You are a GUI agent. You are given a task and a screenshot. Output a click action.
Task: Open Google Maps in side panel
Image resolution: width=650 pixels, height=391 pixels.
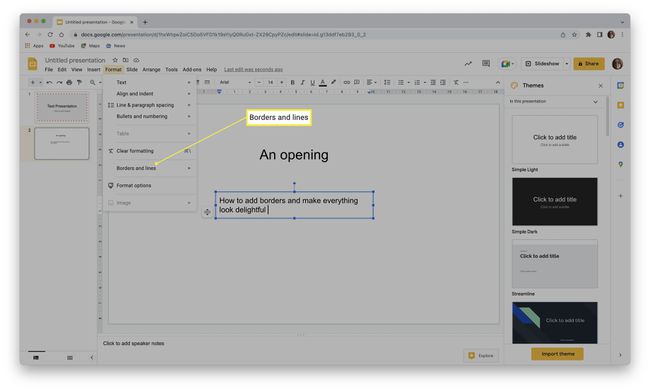[x=620, y=164]
